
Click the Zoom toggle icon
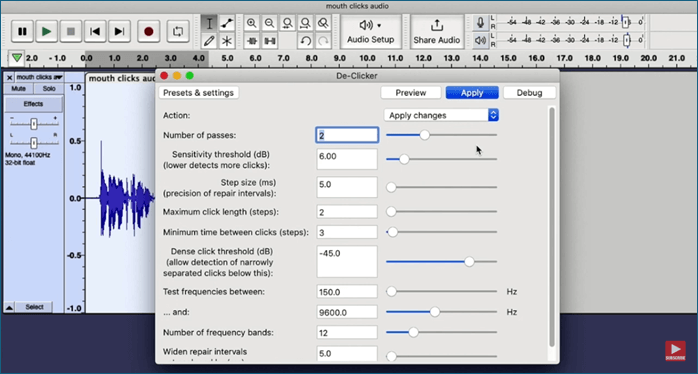[x=323, y=23]
